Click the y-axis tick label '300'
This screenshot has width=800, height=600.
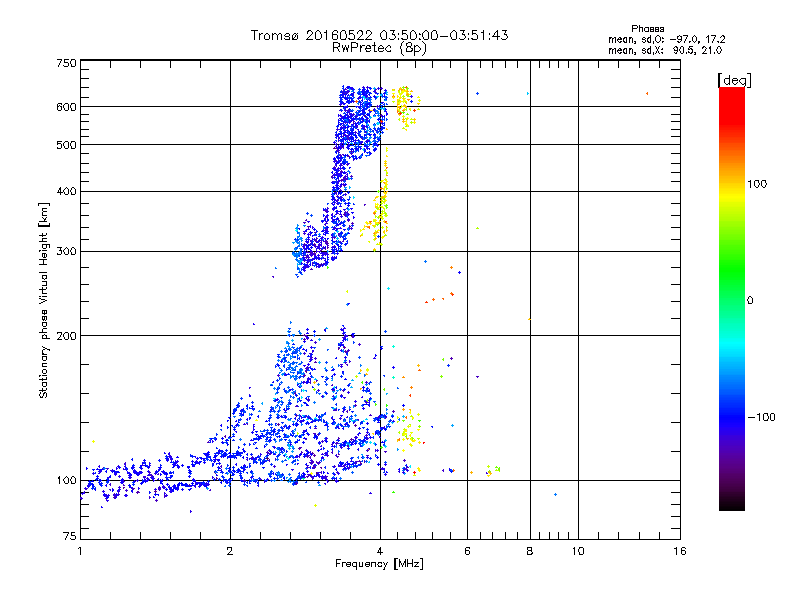(66, 251)
